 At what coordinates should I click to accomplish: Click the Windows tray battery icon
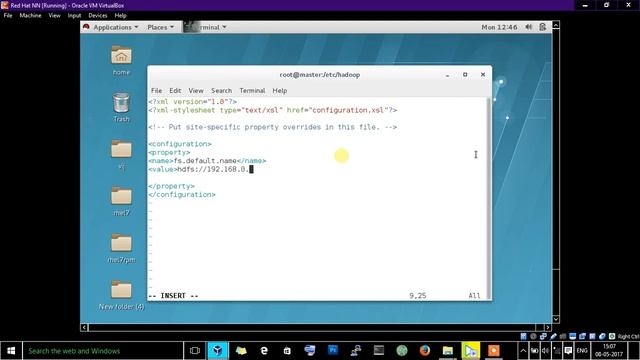point(534,351)
